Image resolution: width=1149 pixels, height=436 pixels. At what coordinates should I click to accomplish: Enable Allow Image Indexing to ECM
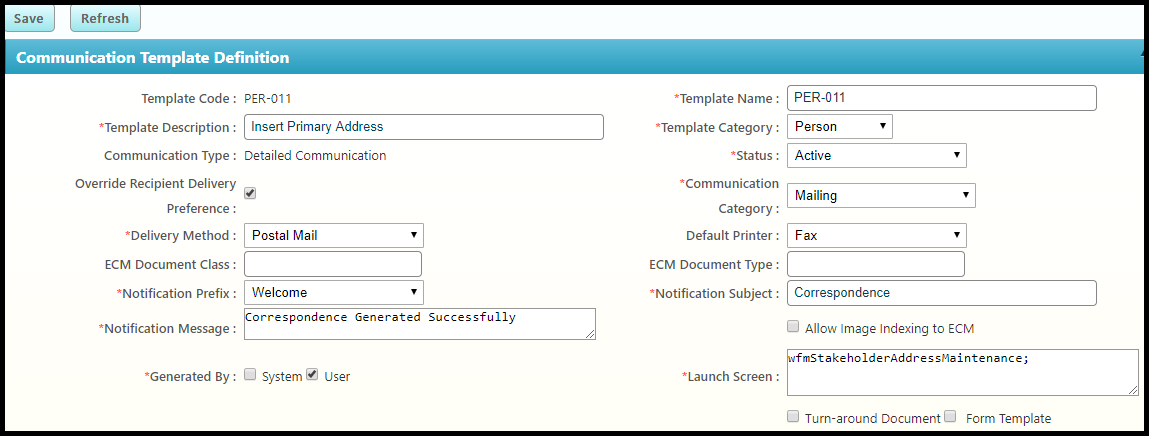click(x=793, y=327)
